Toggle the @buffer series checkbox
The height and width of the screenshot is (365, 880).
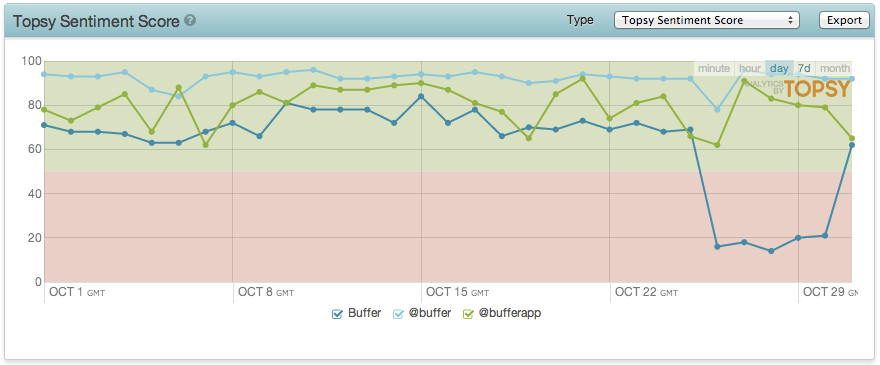[x=398, y=314]
